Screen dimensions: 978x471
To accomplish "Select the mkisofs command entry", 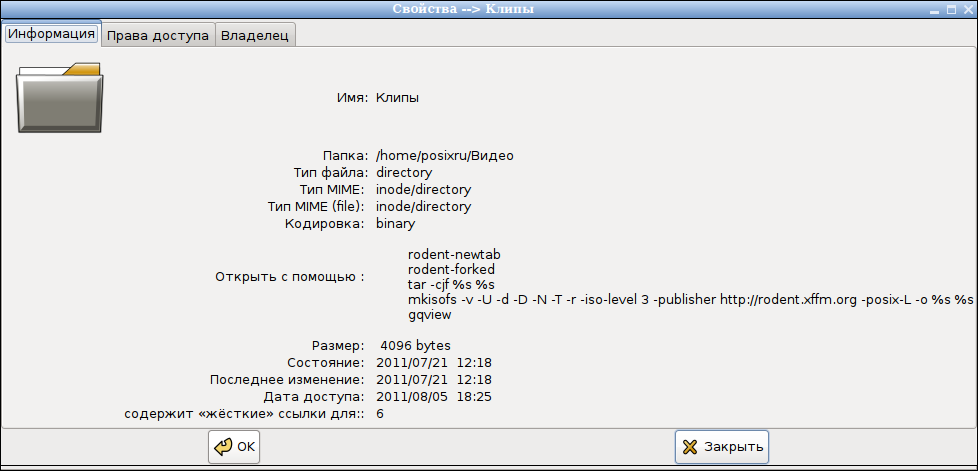I will pos(690,300).
